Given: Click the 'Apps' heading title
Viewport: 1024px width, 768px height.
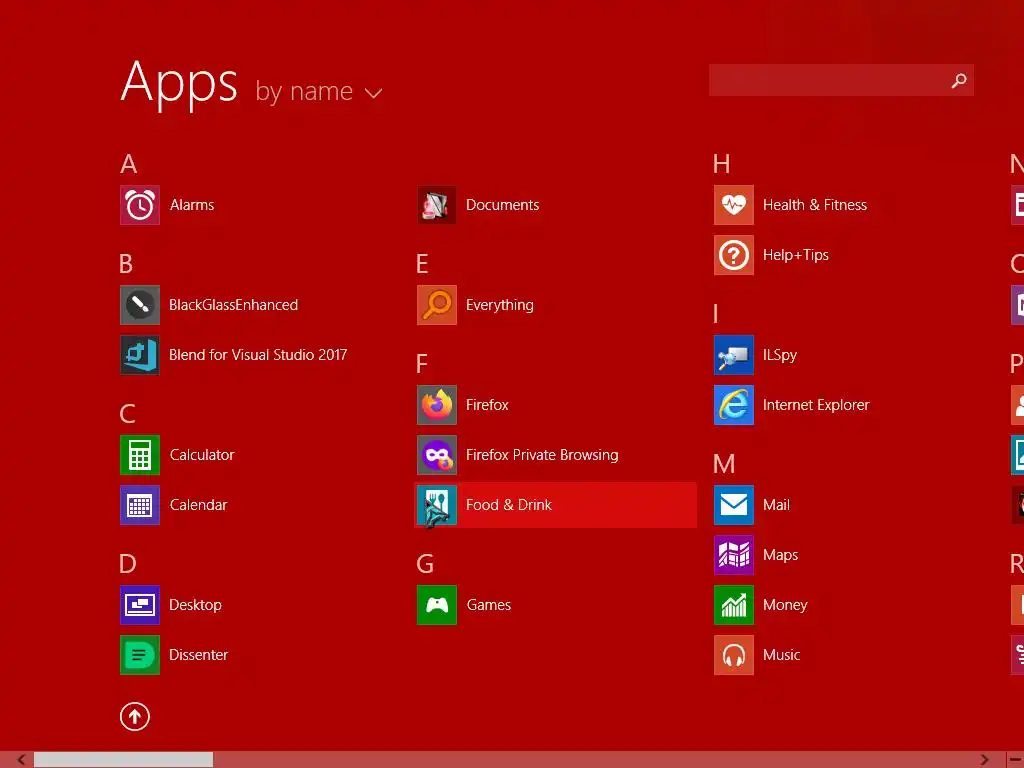Looking at the screenshot, I should click(179, 84).
